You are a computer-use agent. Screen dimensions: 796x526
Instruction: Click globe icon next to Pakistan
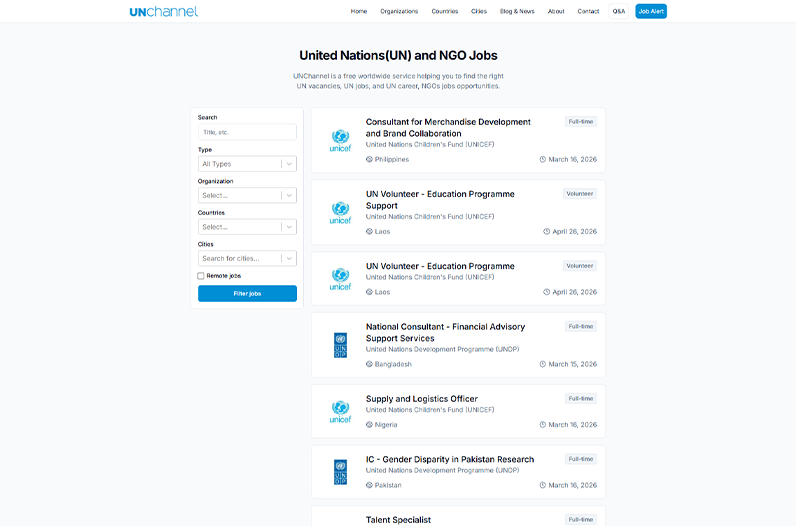[x=369, y=485]
